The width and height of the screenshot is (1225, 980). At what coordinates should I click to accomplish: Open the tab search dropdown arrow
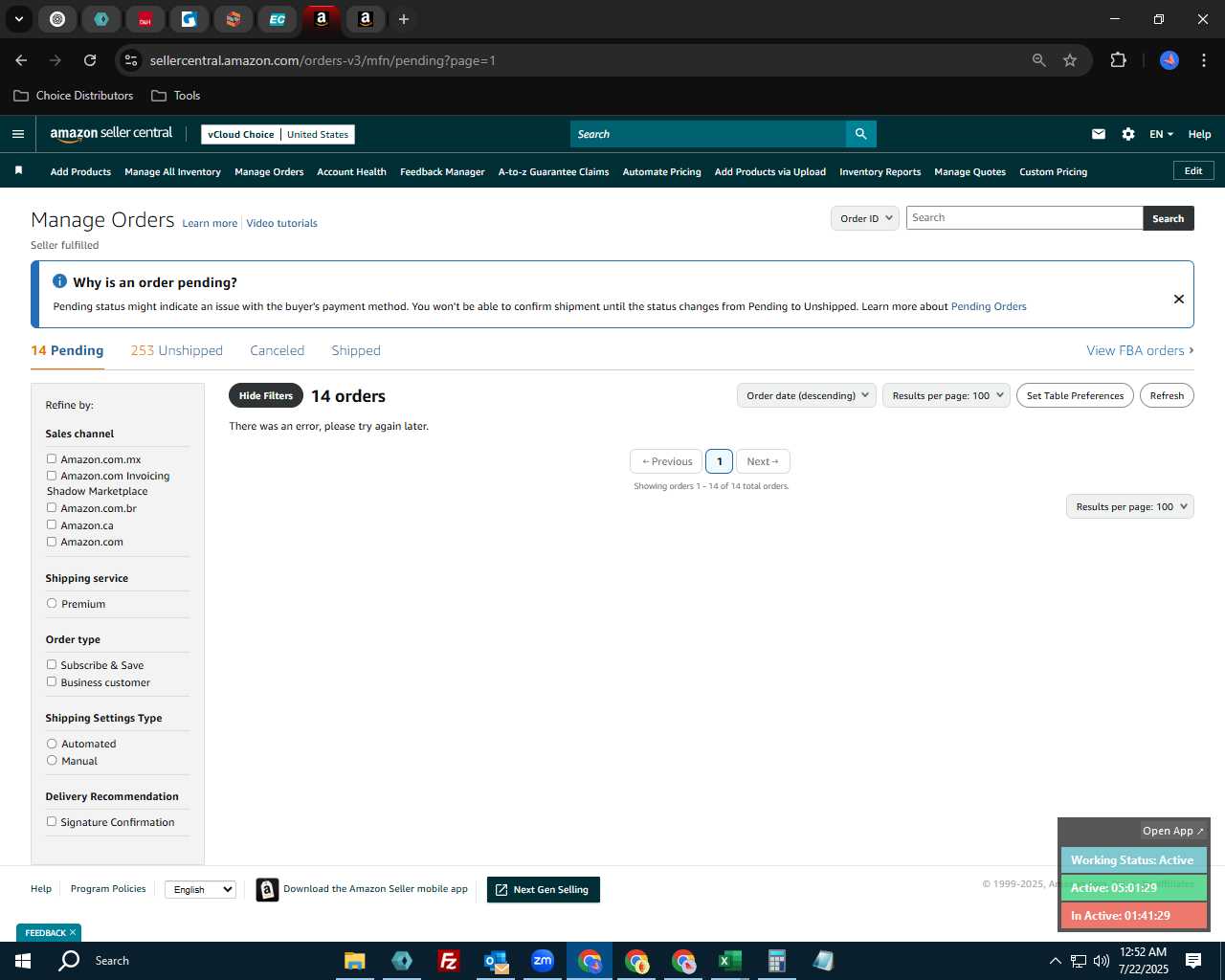18,19
